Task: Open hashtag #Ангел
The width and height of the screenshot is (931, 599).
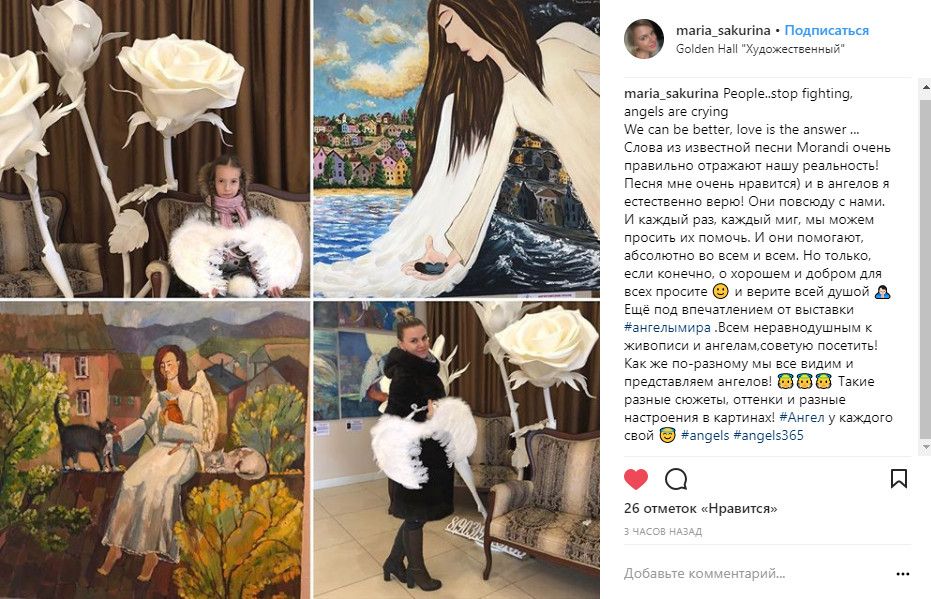Action: coord(802,417)
